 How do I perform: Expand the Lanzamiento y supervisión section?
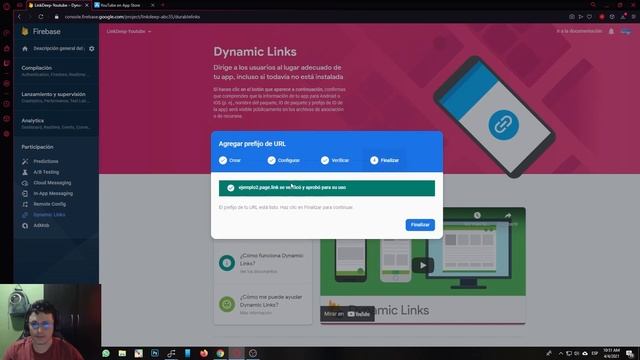(56, 97)
